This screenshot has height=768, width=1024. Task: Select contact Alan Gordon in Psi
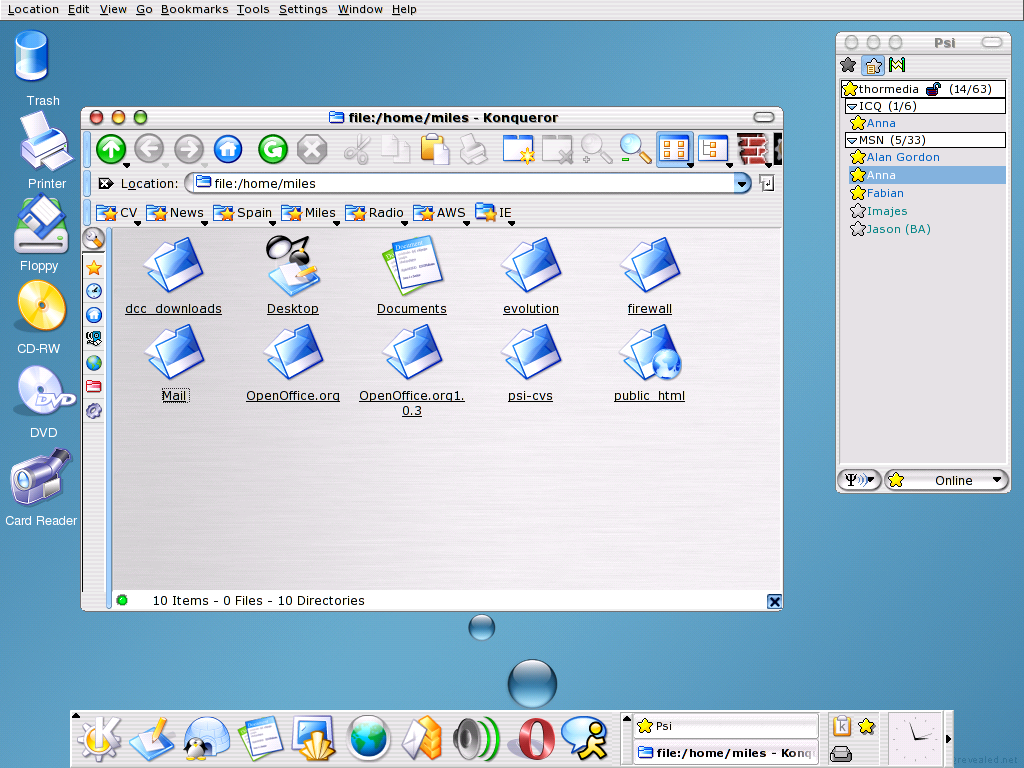(903, 157)
